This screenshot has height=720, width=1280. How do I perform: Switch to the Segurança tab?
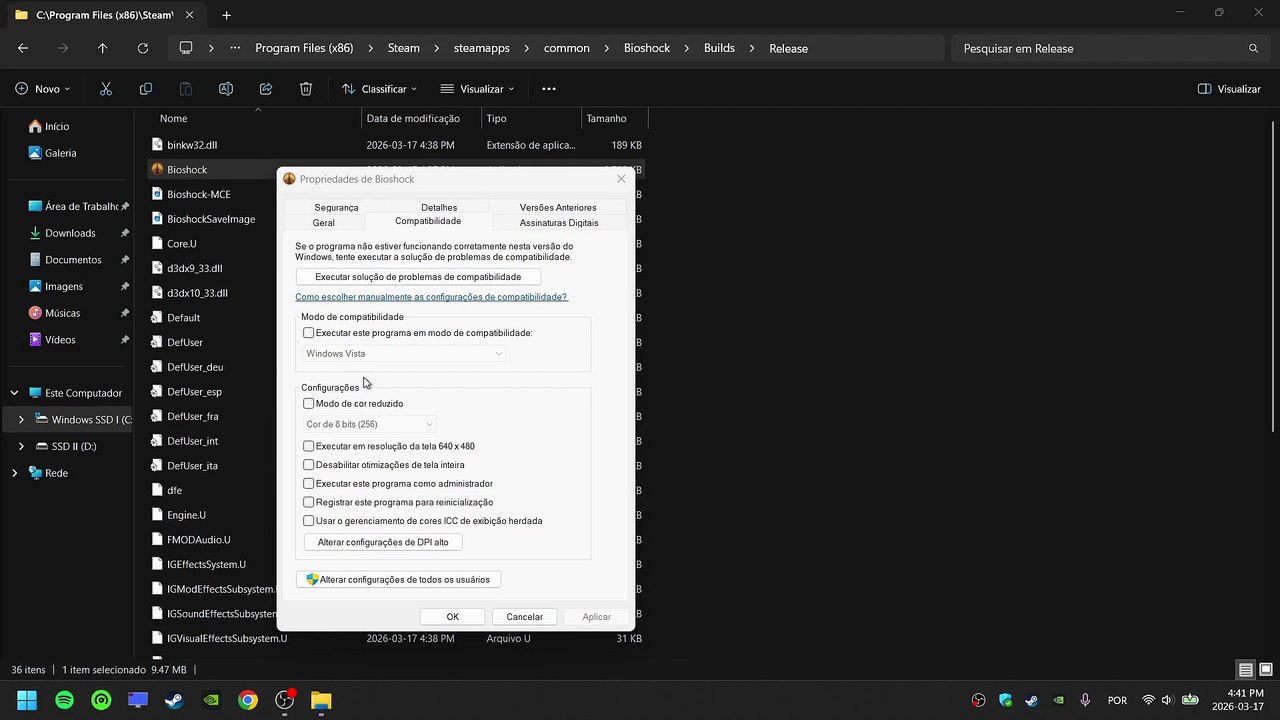(336, 207)
